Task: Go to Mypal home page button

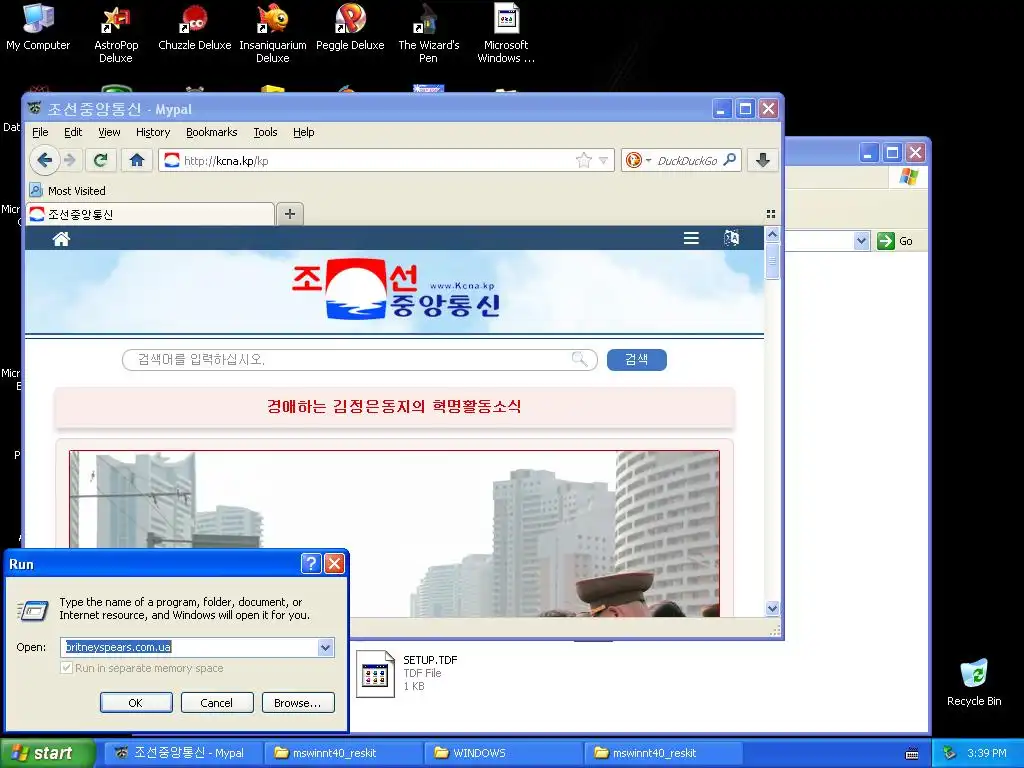Action: point(136,160)
